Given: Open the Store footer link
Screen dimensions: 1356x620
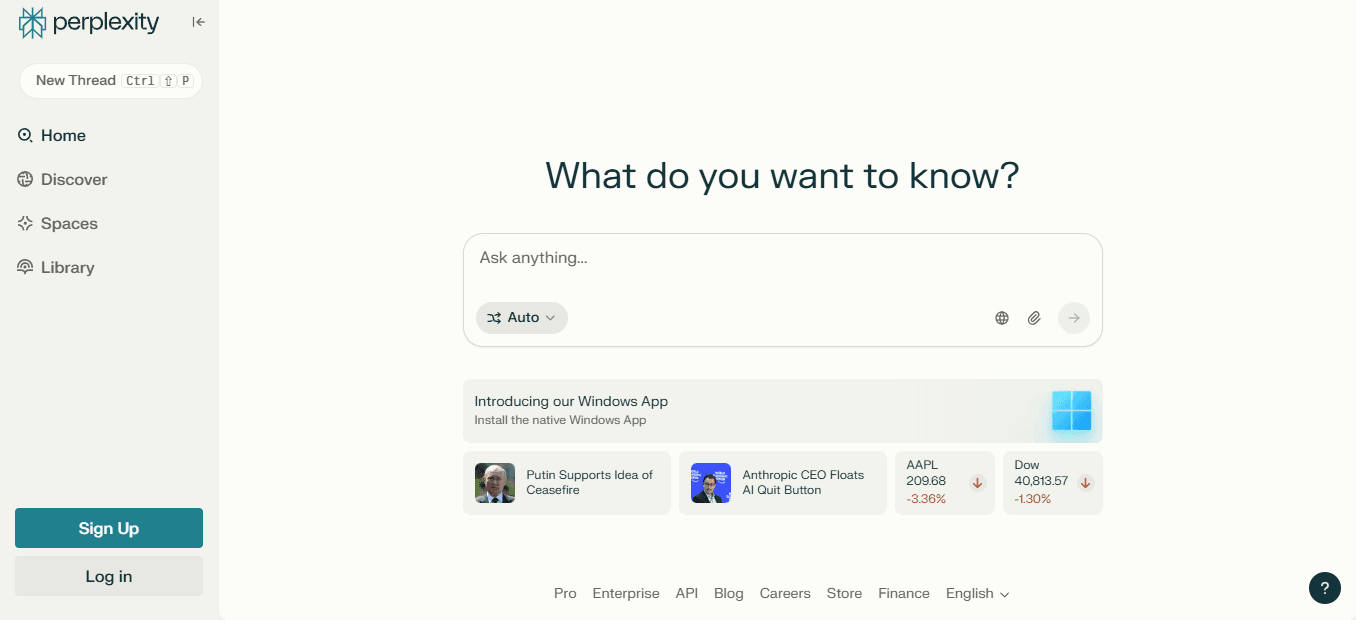Looking at the screenshot, I should pyautogui.click(x=844, y=594).
